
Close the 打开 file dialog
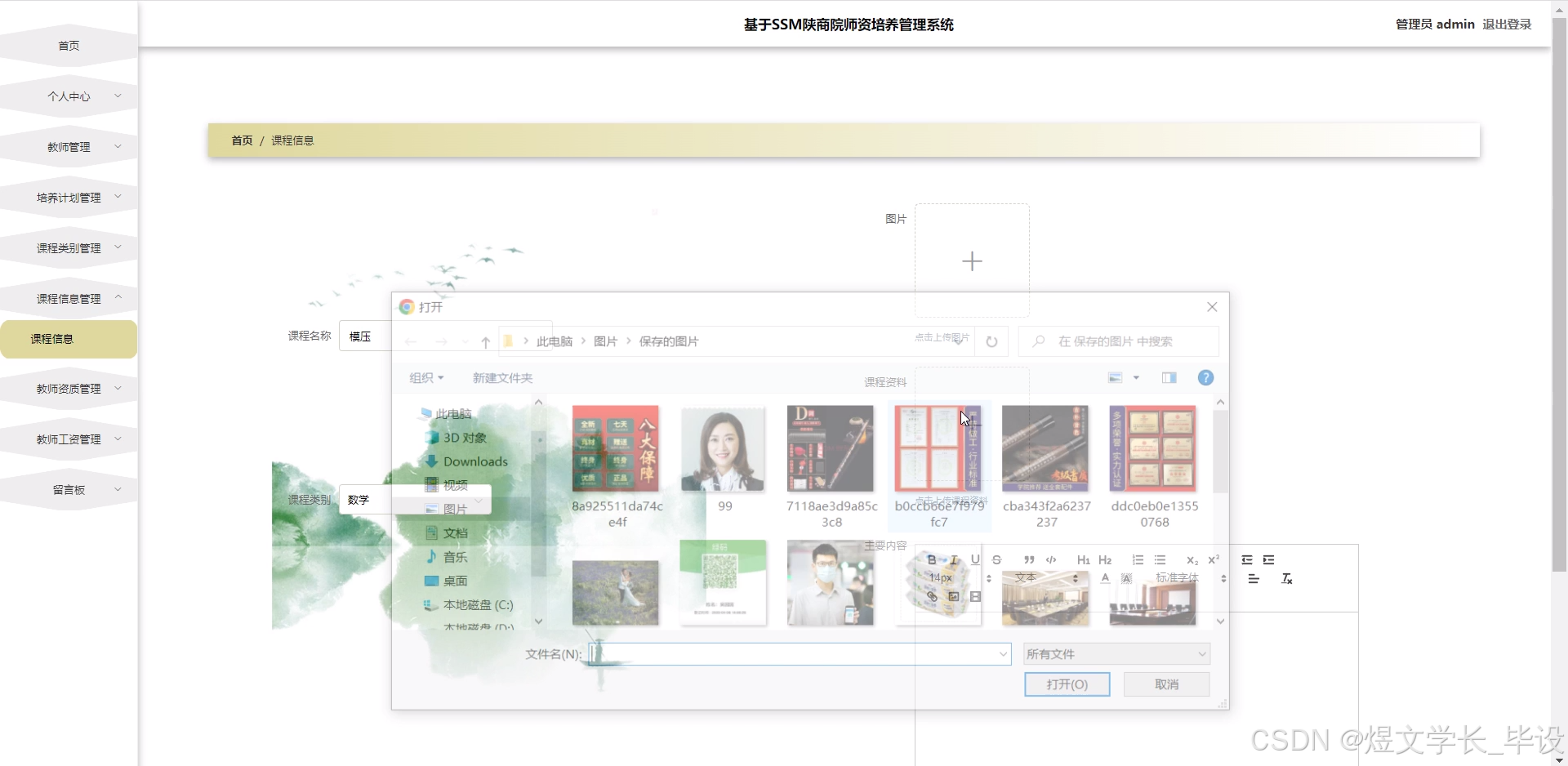pos(1212,307)
